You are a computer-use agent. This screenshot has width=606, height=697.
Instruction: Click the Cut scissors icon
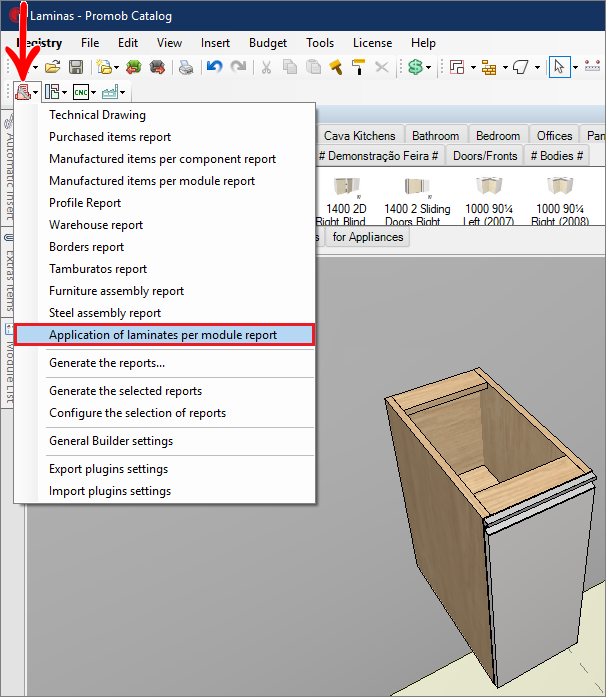pos(266,67)
